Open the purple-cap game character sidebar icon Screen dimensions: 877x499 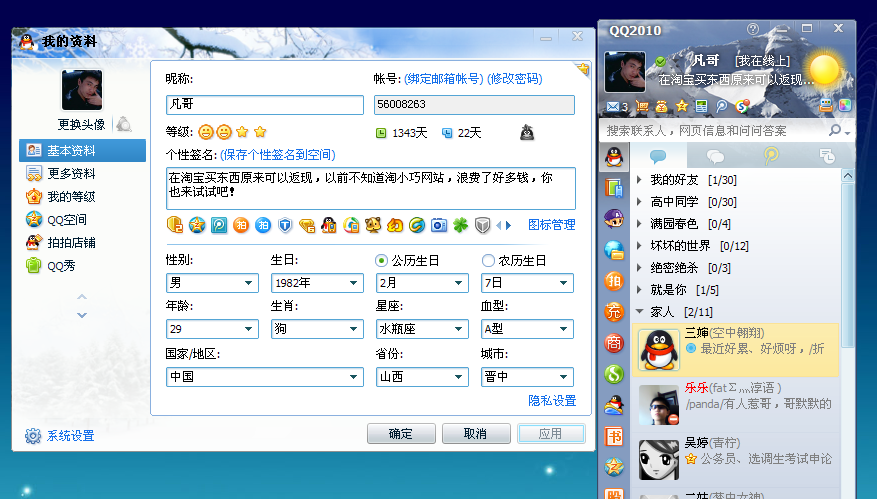614,218
